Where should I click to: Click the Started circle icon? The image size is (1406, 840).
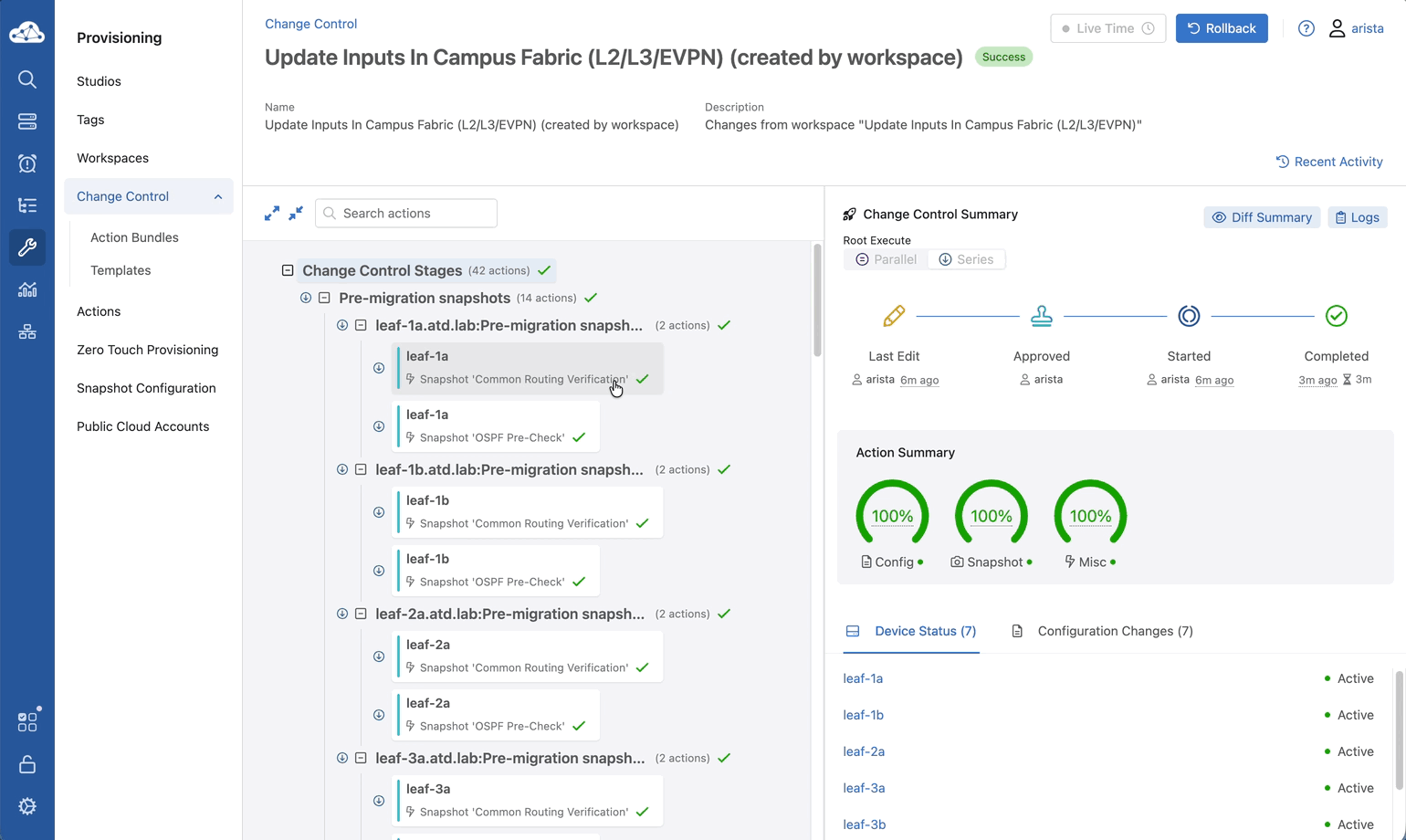(1189, 316)
